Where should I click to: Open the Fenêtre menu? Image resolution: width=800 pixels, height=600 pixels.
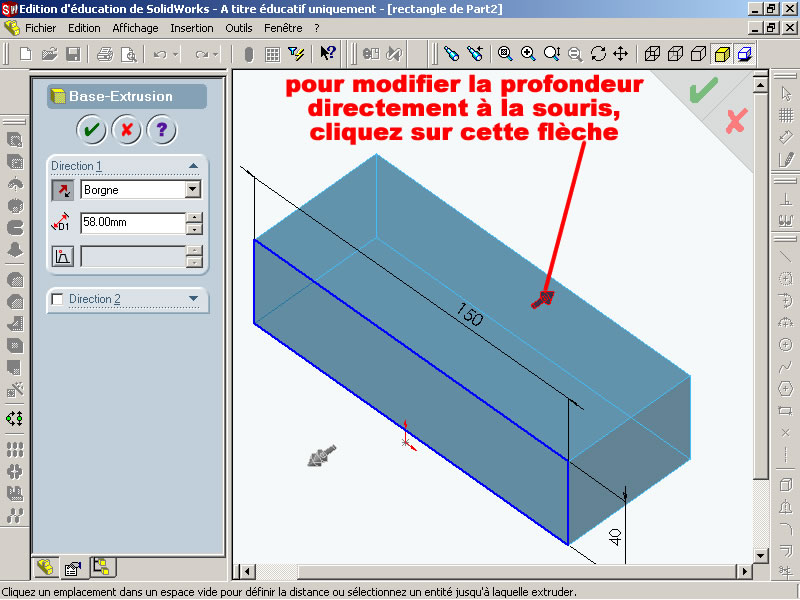[283, 28]
